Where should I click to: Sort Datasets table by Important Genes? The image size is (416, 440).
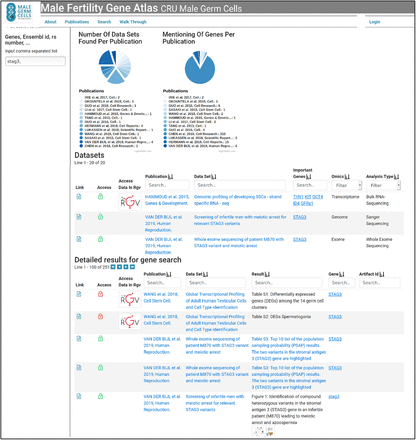[x=308, y=176]
